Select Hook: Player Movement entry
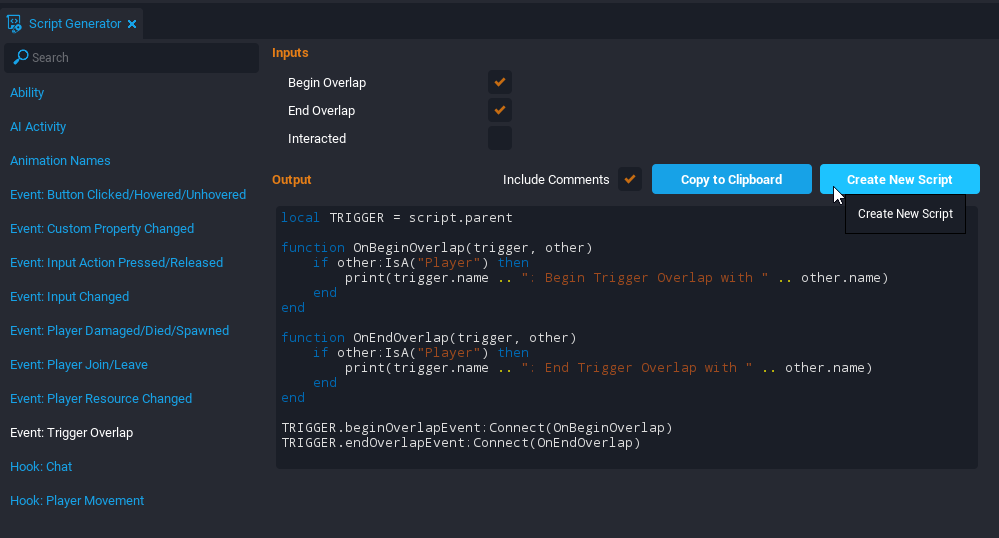The height and width of the screenshot is (538, 999). point(77,501)
